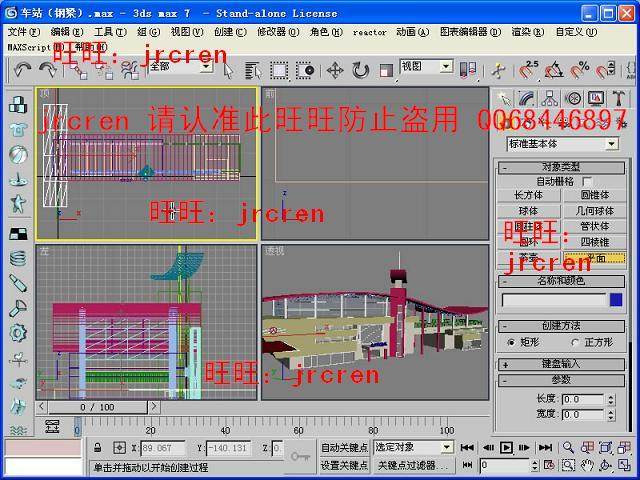
Task: Toggle window/crossing selection mode
Action: (x=305, y=71)
